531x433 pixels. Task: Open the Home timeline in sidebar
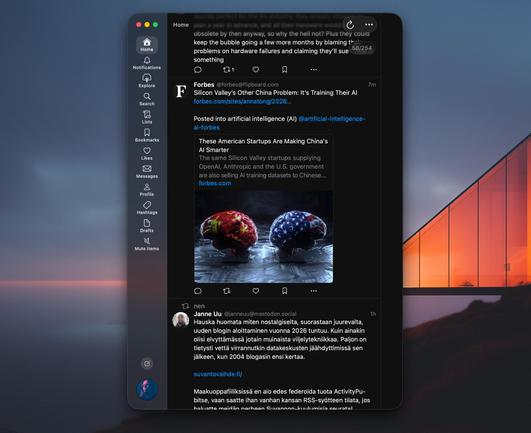tap(147, 45)
